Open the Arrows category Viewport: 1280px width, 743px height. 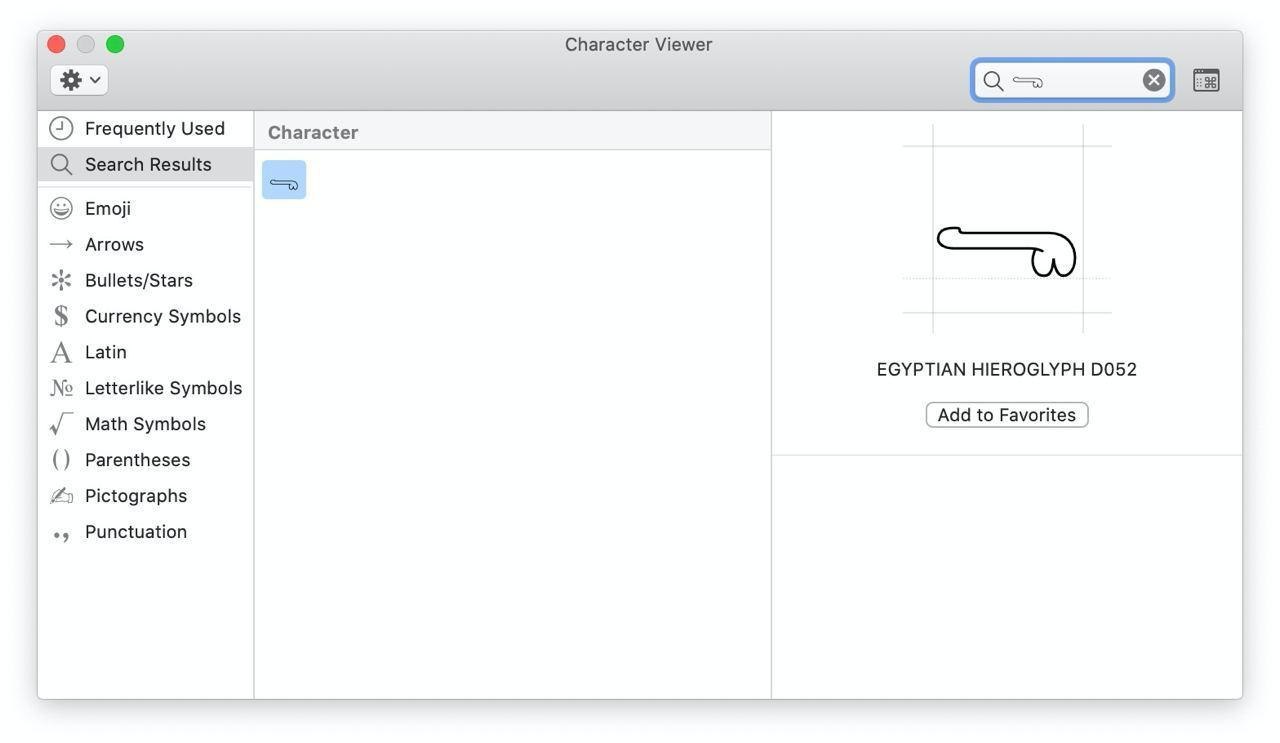tap(145, 245)
